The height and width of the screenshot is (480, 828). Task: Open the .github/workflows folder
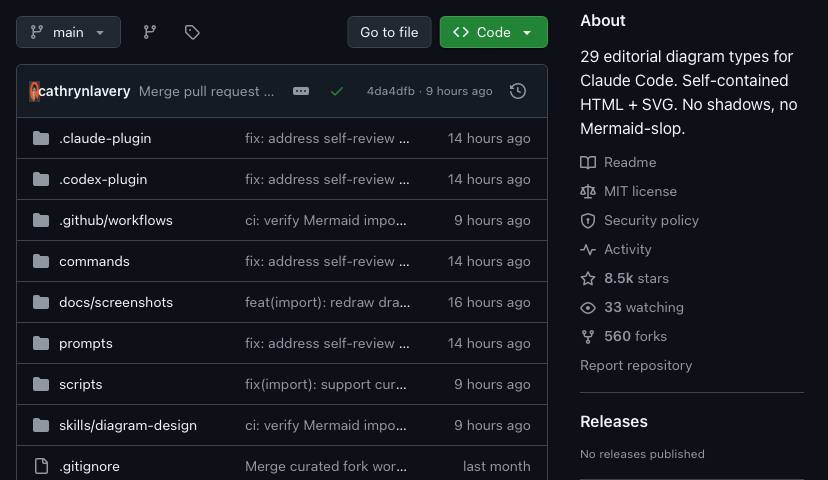coord(116,220)
